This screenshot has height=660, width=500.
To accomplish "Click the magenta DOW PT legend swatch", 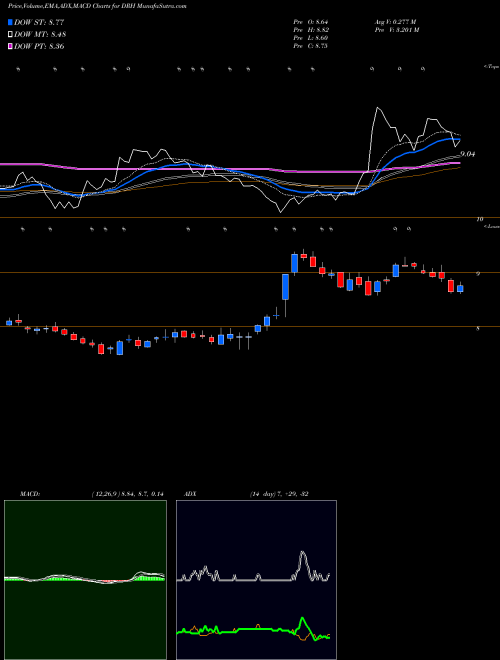I will pos(10,46).
